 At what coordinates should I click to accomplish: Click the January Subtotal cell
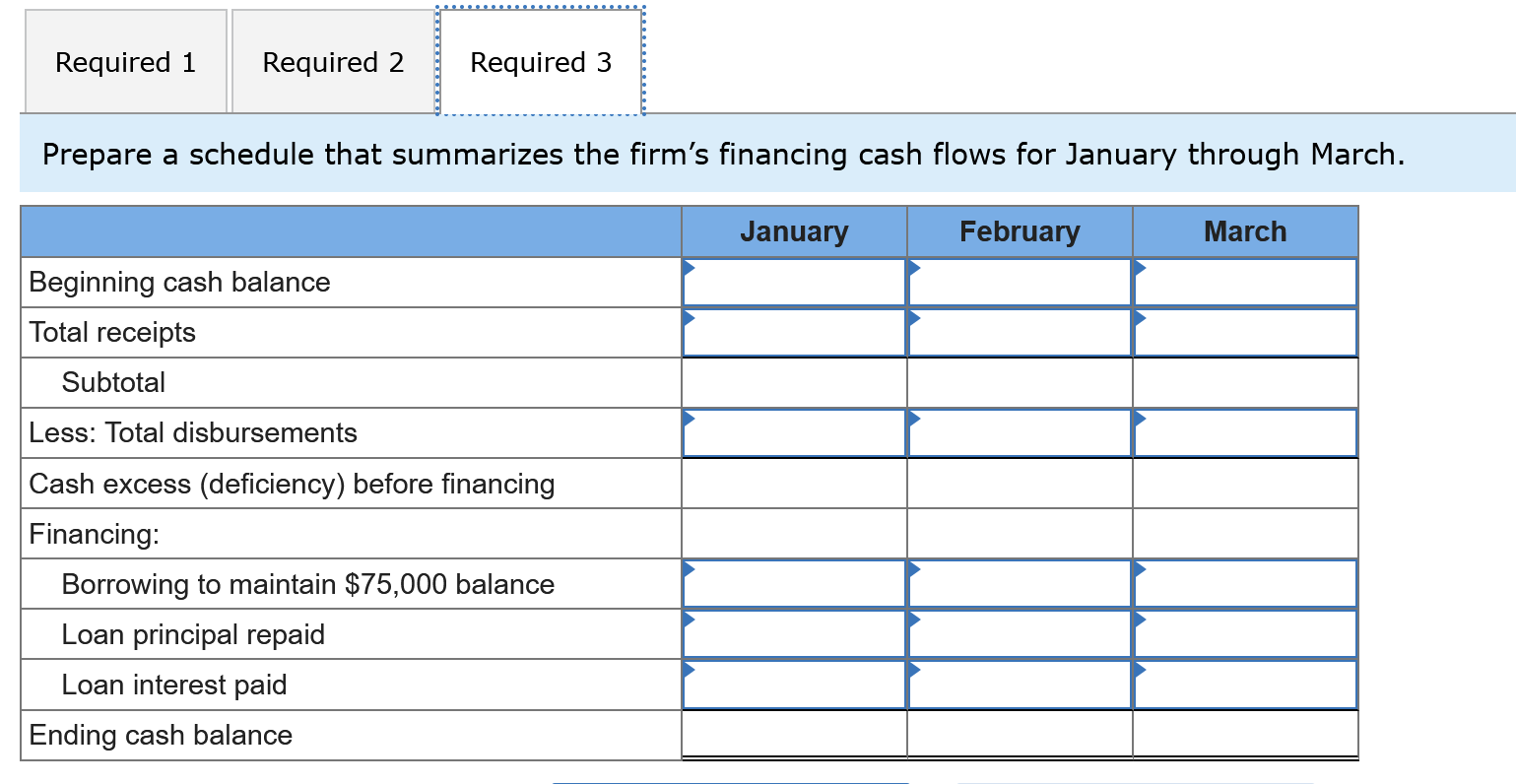point(793,382)
